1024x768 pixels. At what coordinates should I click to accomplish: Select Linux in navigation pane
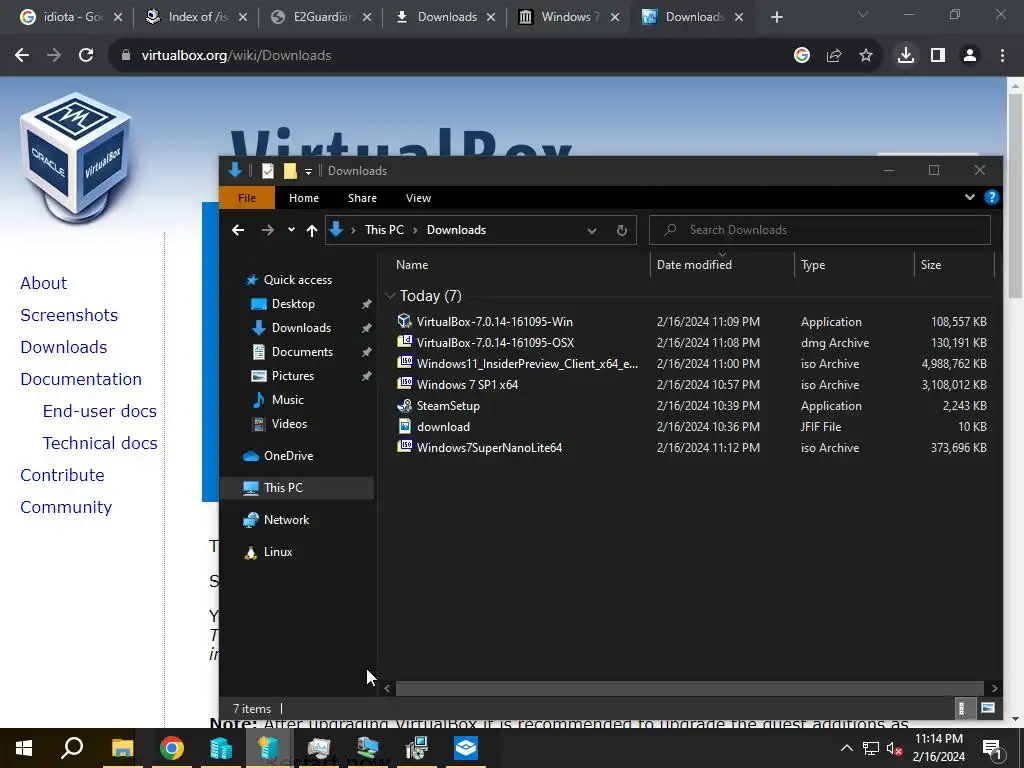[278, 552]
